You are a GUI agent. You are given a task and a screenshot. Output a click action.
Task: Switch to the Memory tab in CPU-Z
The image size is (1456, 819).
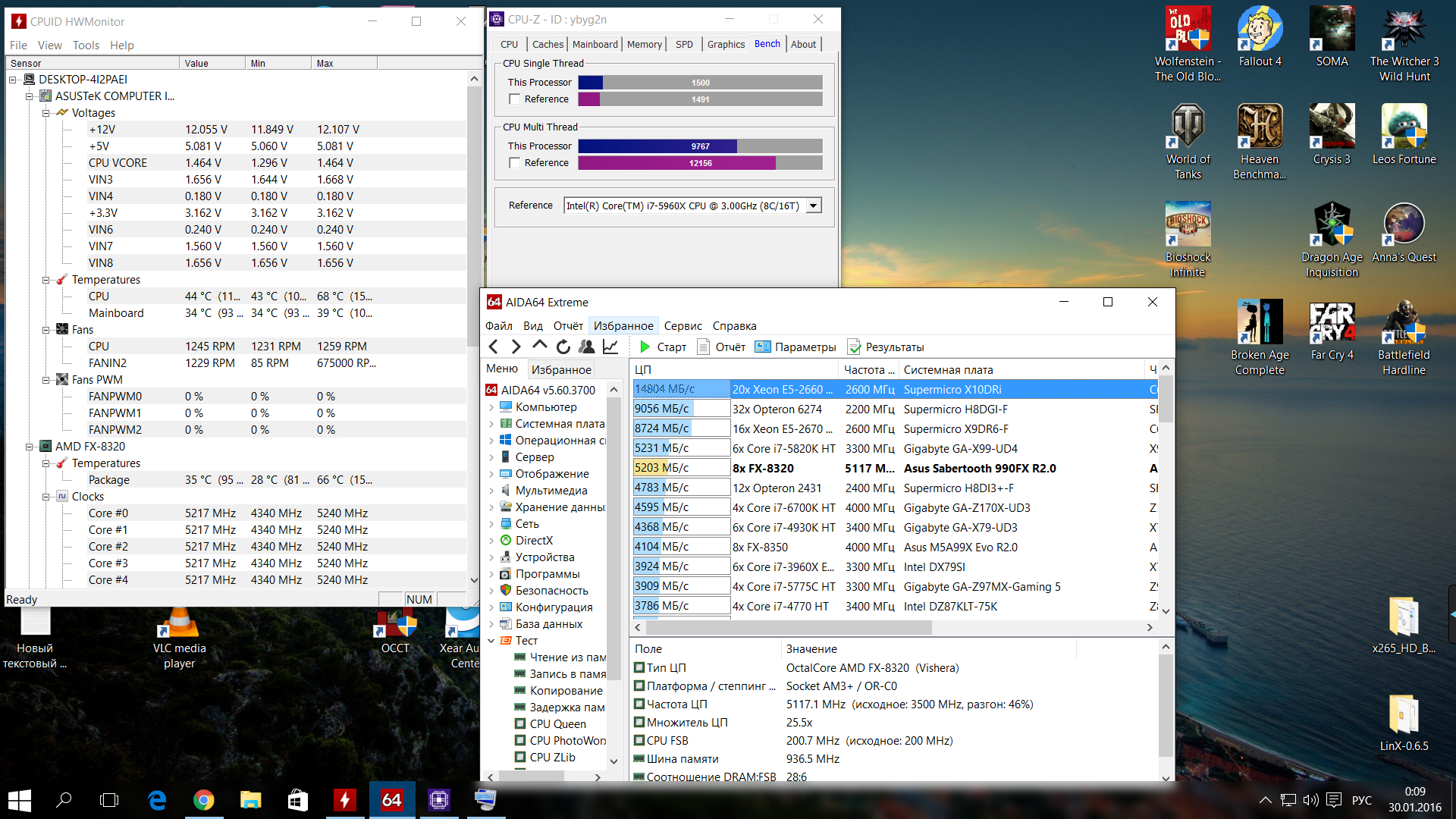point(644,44)
